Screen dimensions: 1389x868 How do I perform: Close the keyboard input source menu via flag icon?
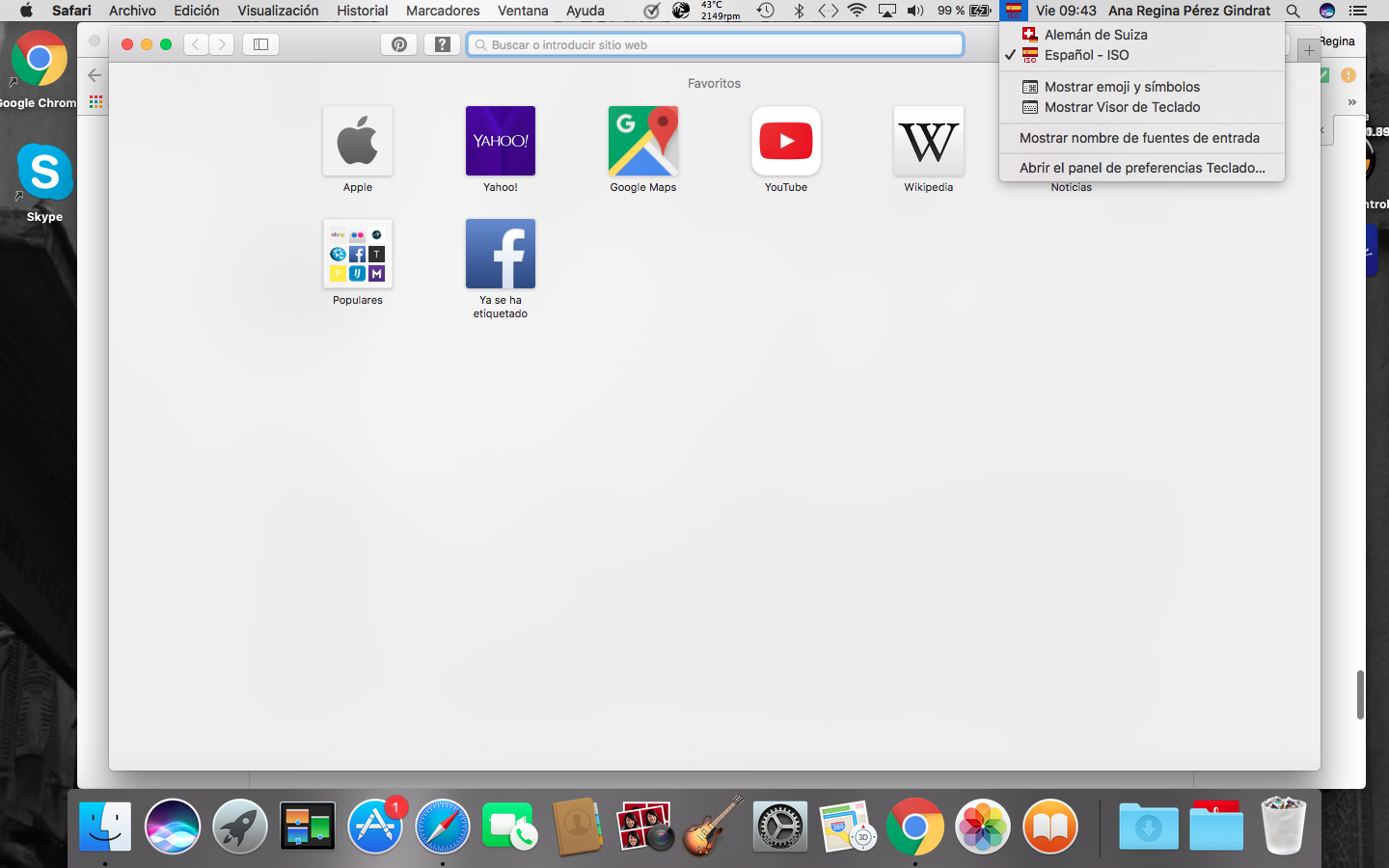click(x=1013, y=11)
